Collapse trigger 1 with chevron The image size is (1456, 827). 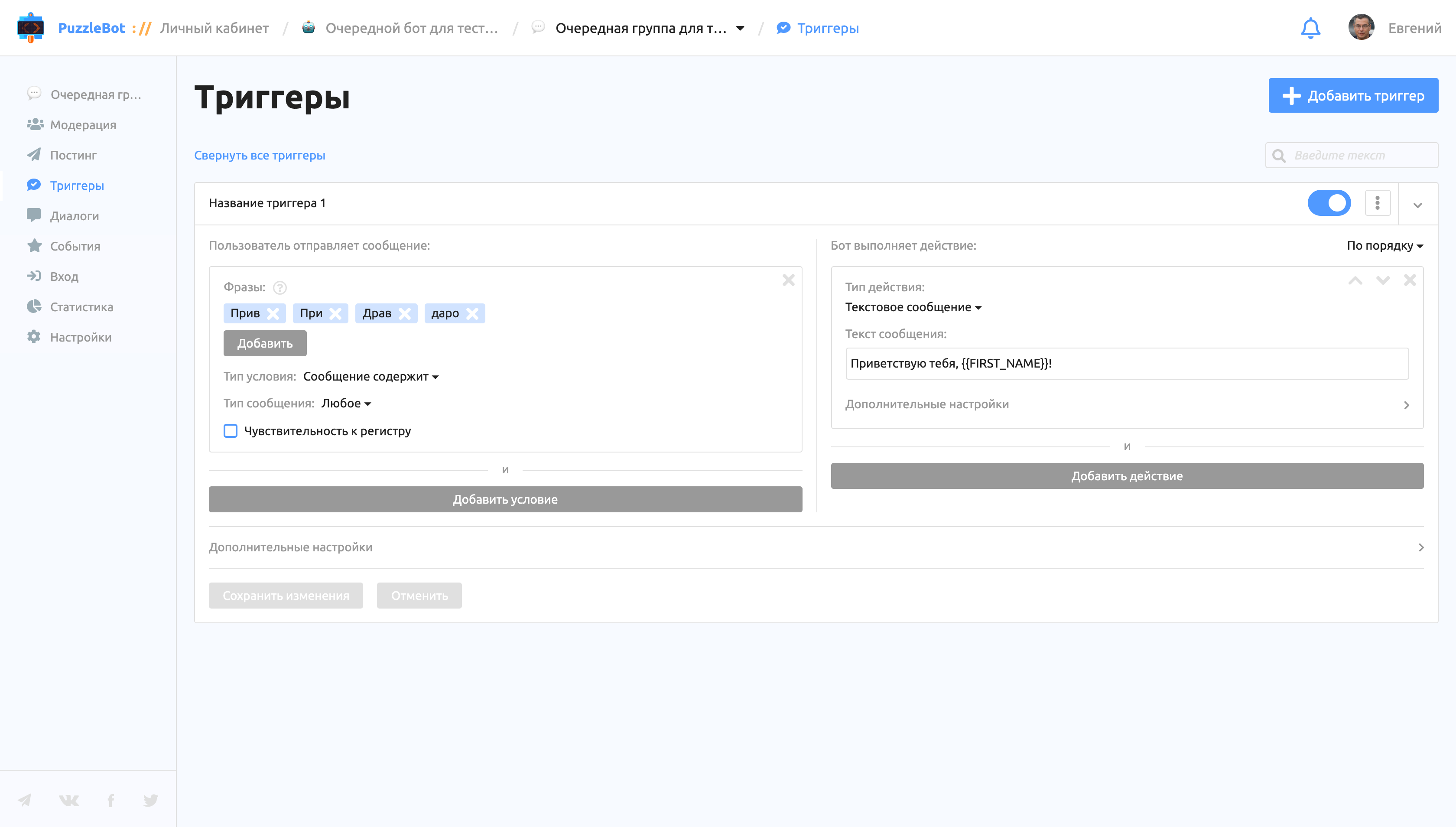1417,205
